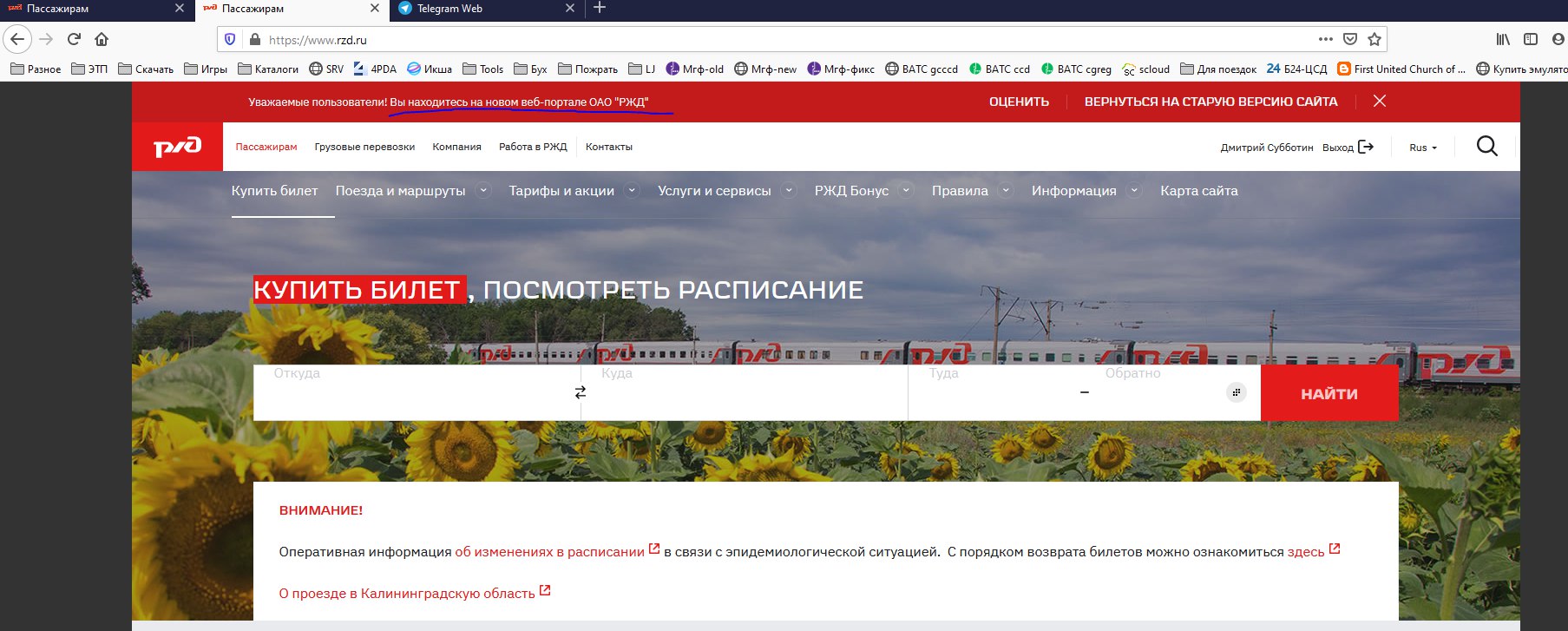Viewport: 1568px width, 631px height.
Task: Click the RZD logo home icon
Action: tap(177, 147)
